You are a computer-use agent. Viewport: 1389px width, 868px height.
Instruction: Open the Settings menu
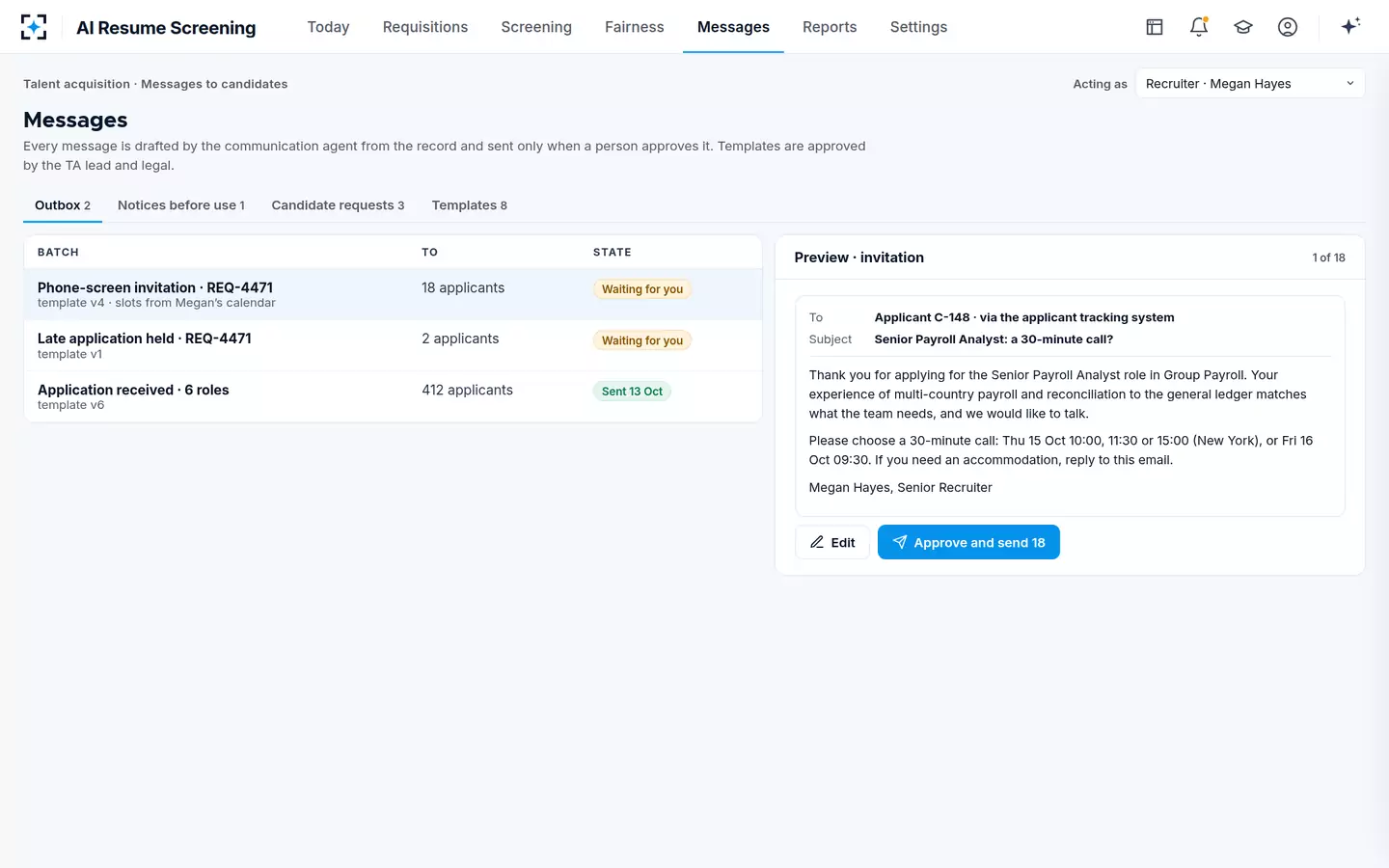(918, 27)
